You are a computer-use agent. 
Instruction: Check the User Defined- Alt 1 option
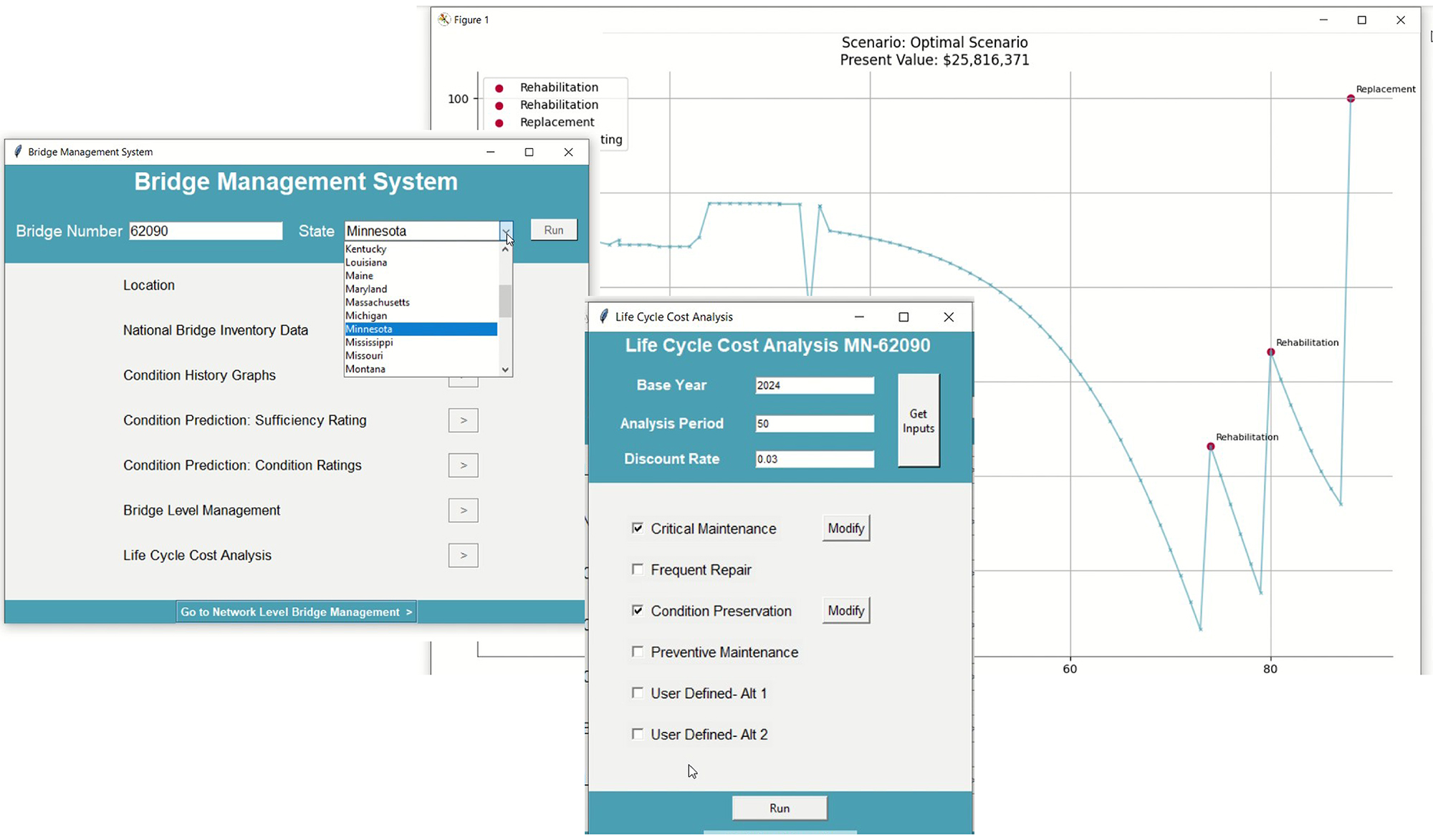[637, 693]
